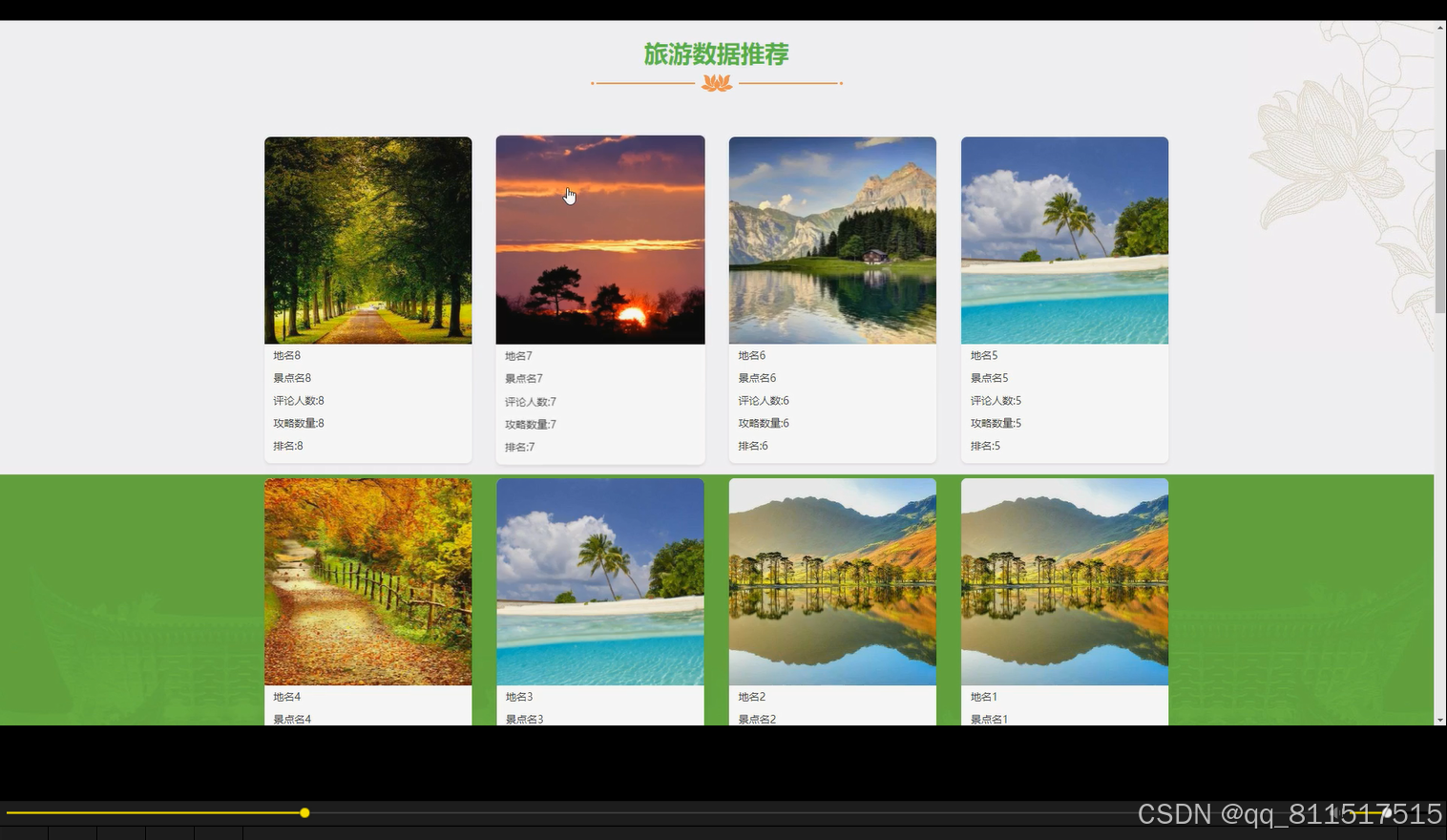Screen dimensions: 1447x840
Task: Click the 攻略数量:5 guide count on 地名5
Action: click(996, 423)
